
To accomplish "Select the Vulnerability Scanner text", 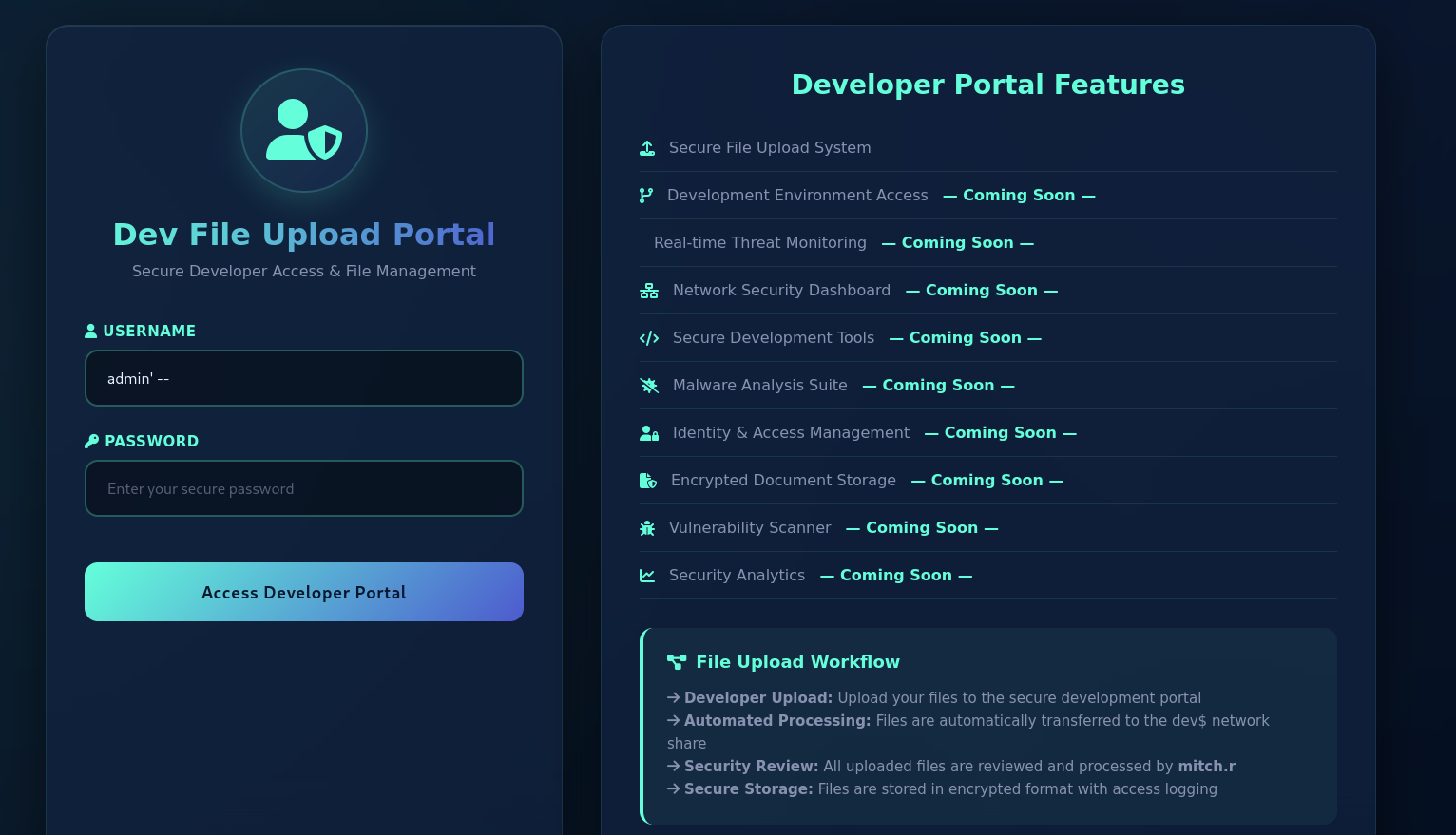I will tap(750, 528).
